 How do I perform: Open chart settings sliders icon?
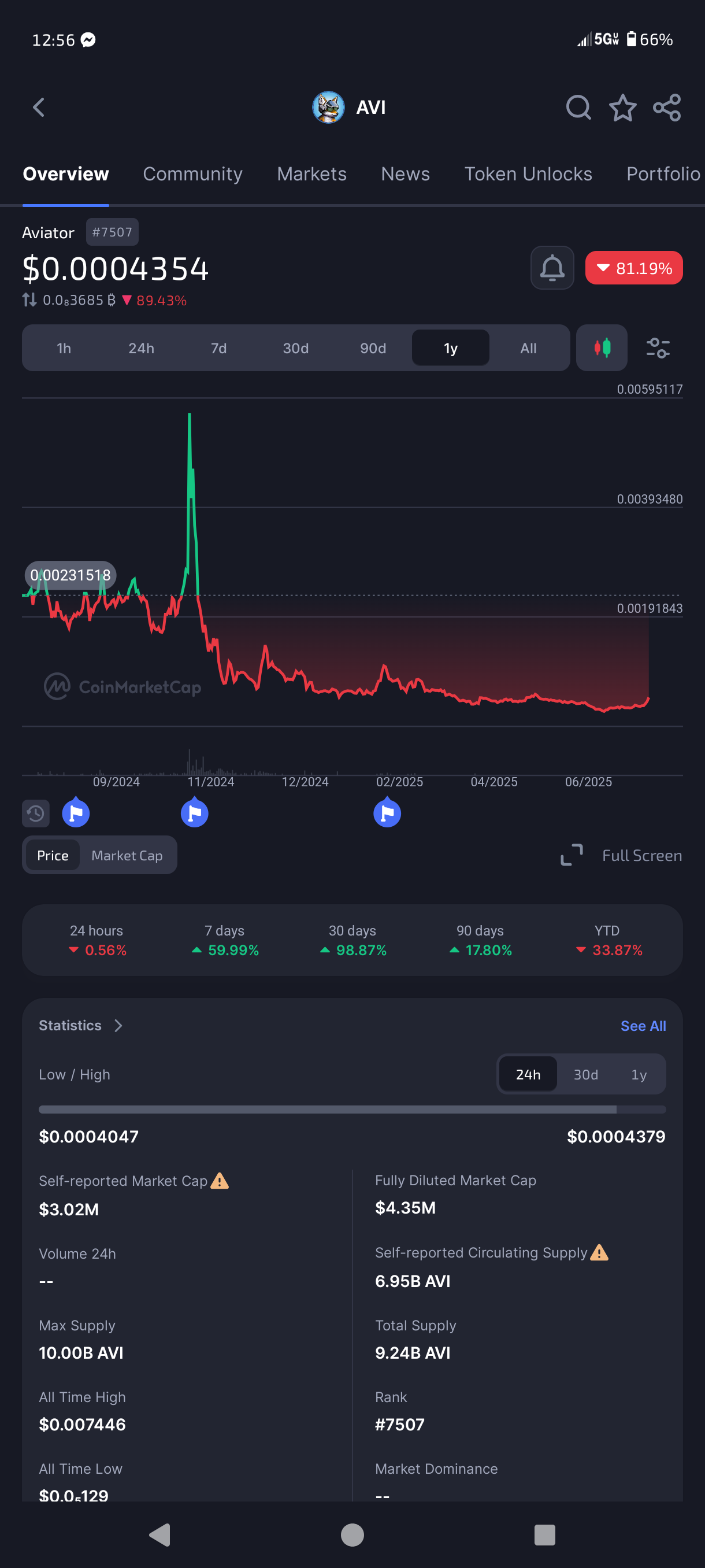point(658,348)
